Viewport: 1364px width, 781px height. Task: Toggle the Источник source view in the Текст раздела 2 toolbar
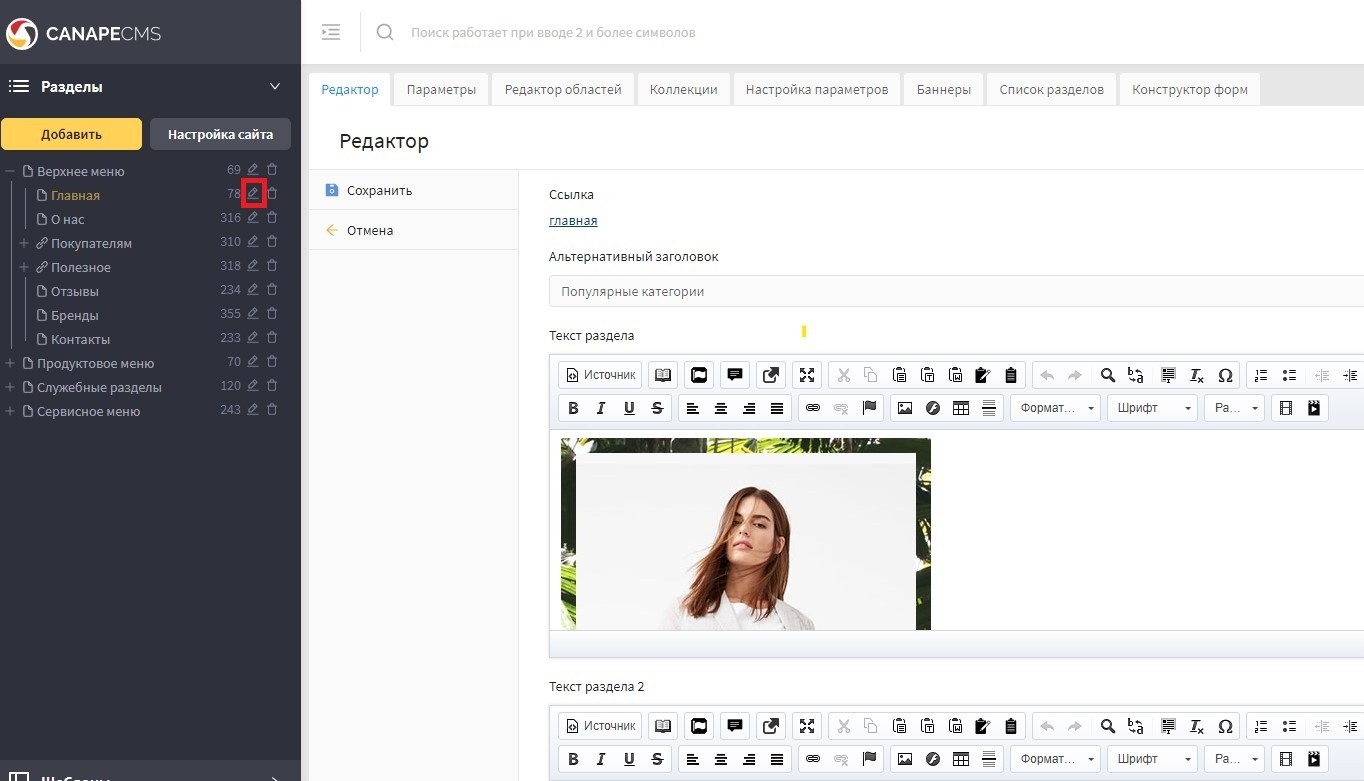click(600, 726)
